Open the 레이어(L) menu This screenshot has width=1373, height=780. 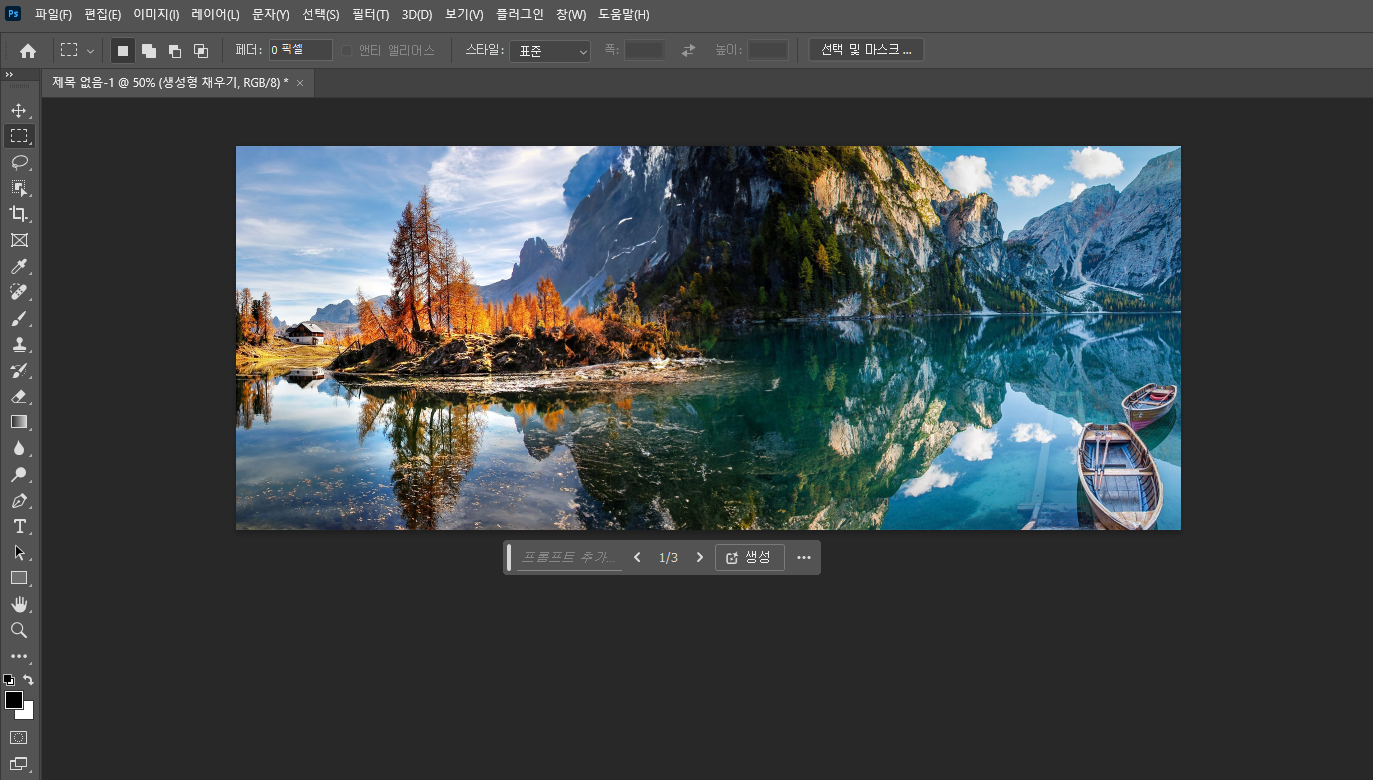click(x=216, y=15)
